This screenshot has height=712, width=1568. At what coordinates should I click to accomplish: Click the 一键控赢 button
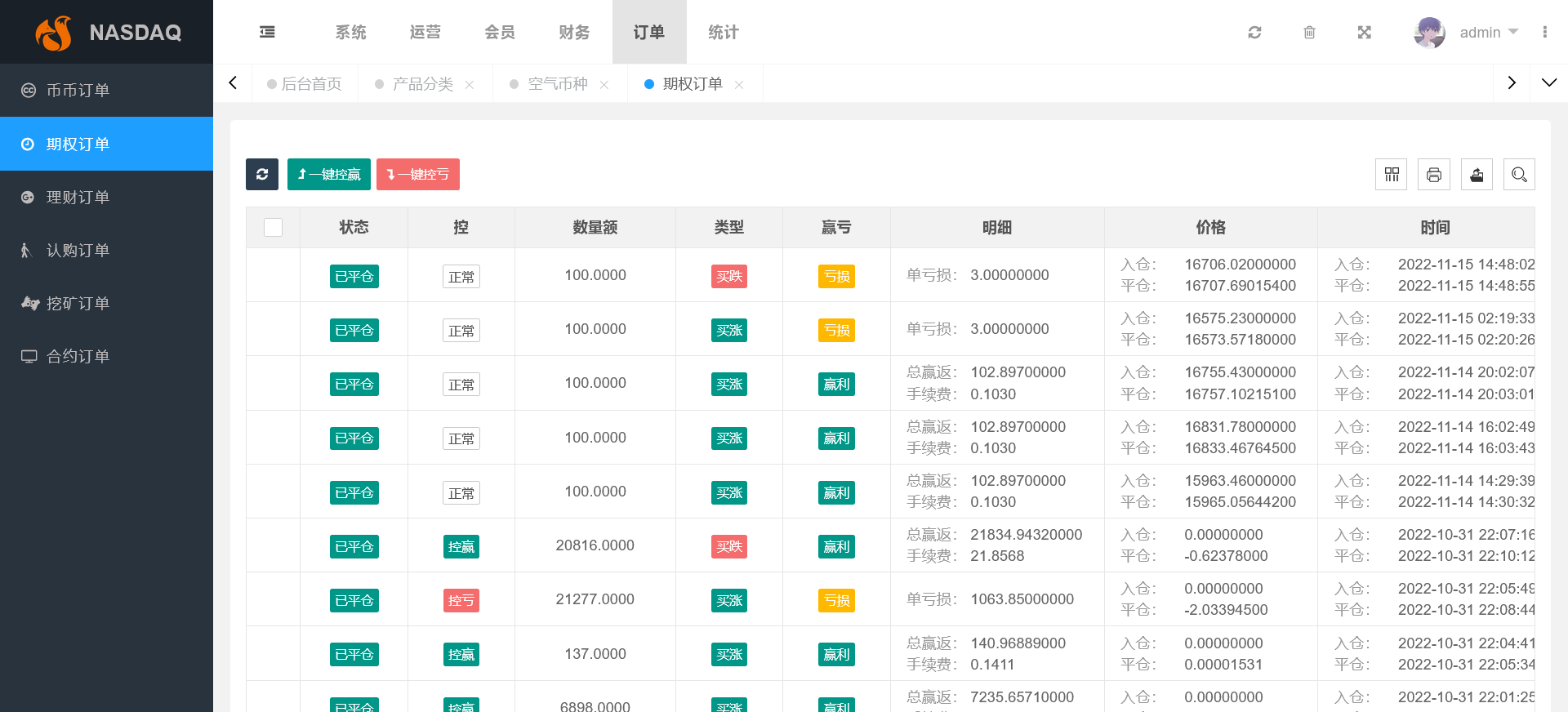click(x=329, y=175)
